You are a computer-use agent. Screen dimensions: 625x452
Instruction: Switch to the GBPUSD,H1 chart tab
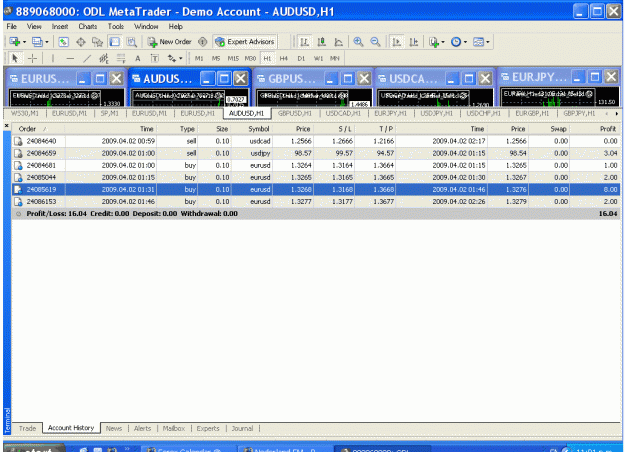pyautogui.click(x=295, y=114)
